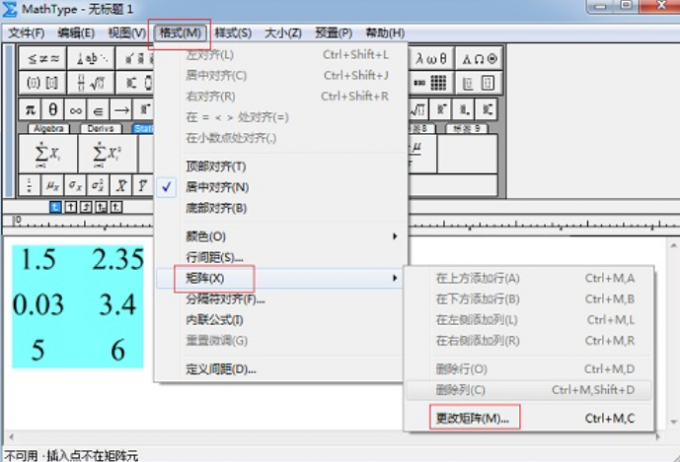
Task: Switch to the Algebra tab
Action: 49,129
